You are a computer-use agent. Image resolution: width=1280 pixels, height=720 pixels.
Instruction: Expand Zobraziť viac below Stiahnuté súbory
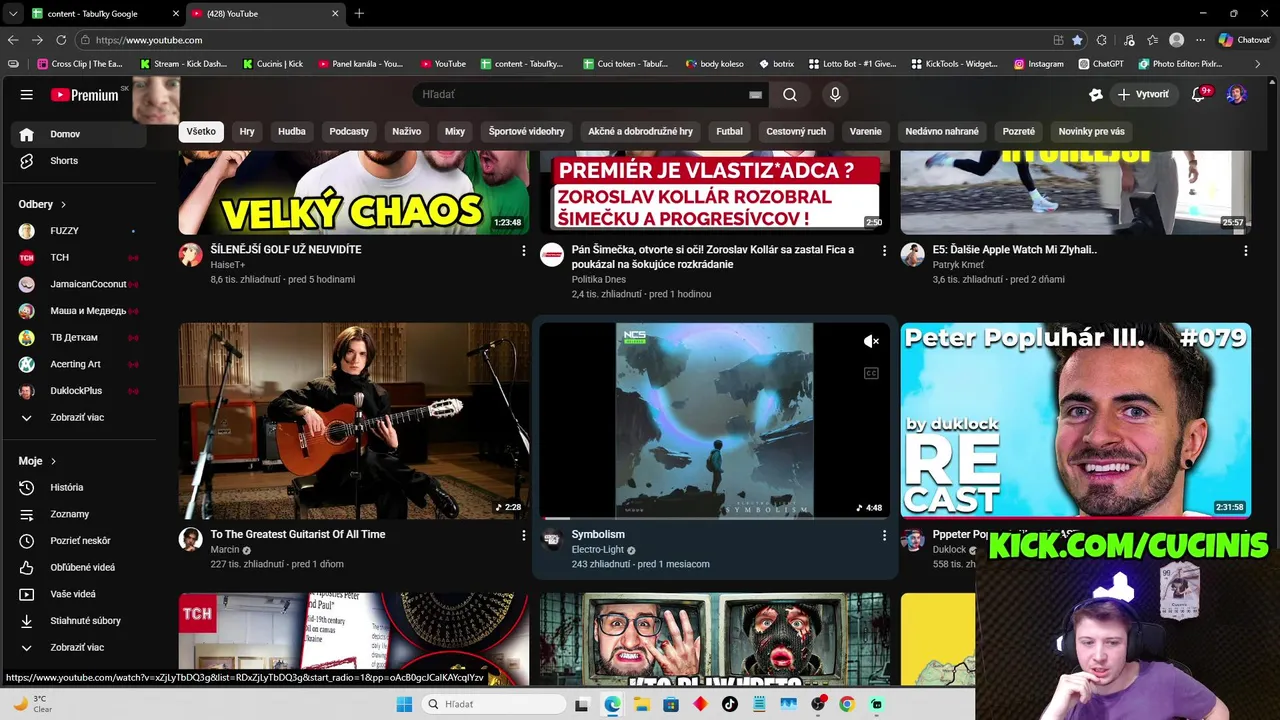coord(76,647)
